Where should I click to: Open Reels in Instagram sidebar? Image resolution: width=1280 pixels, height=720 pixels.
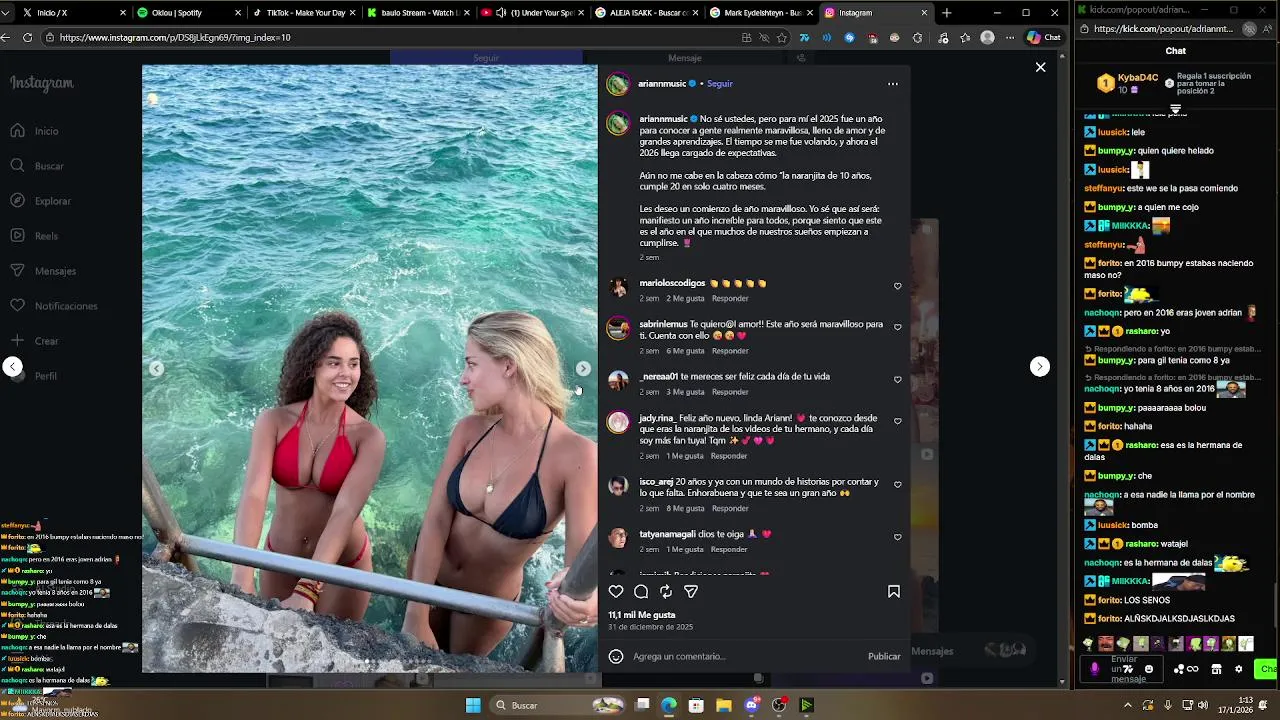click(x=34, y=236)
